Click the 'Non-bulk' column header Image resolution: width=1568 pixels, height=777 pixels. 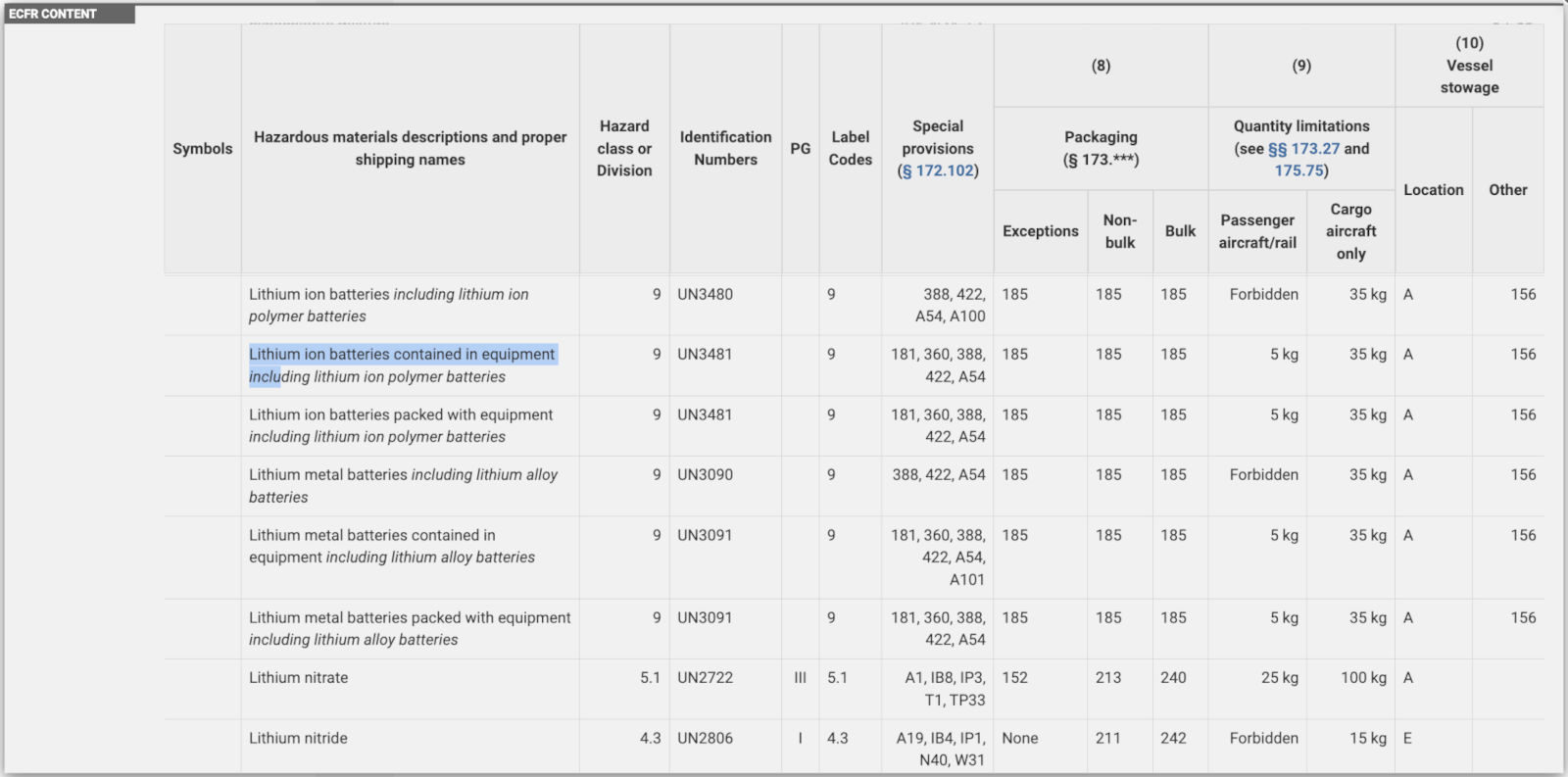point(1120,231)
